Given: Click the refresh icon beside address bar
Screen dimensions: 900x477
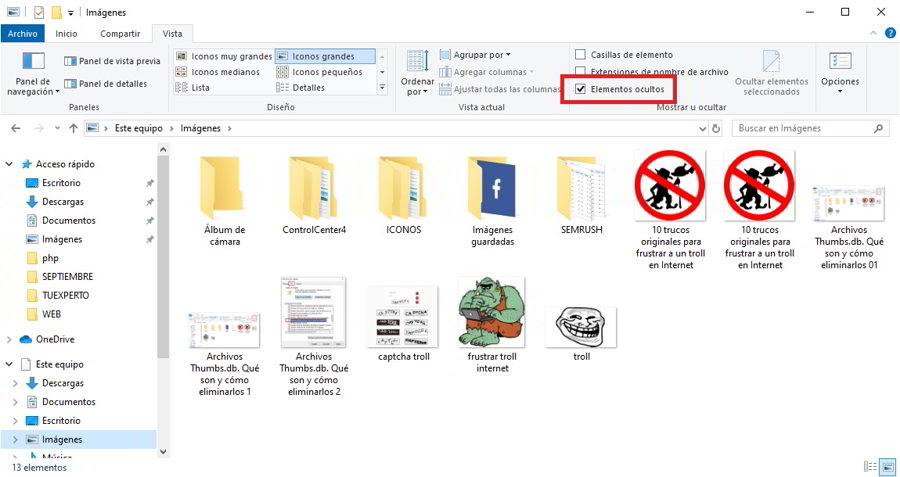Looking at the screenshot, I should click(x=714, y=129).
